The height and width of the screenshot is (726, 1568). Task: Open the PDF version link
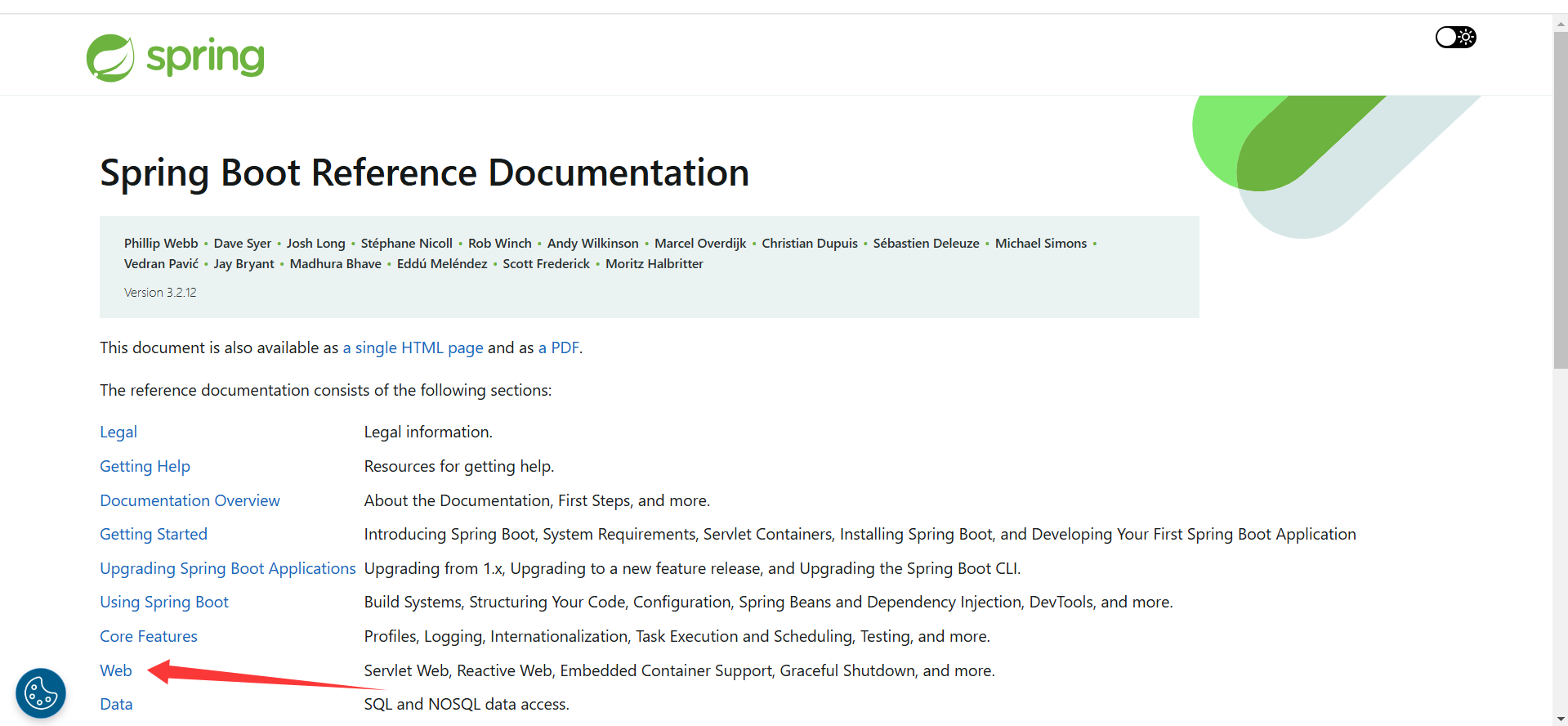558,347
